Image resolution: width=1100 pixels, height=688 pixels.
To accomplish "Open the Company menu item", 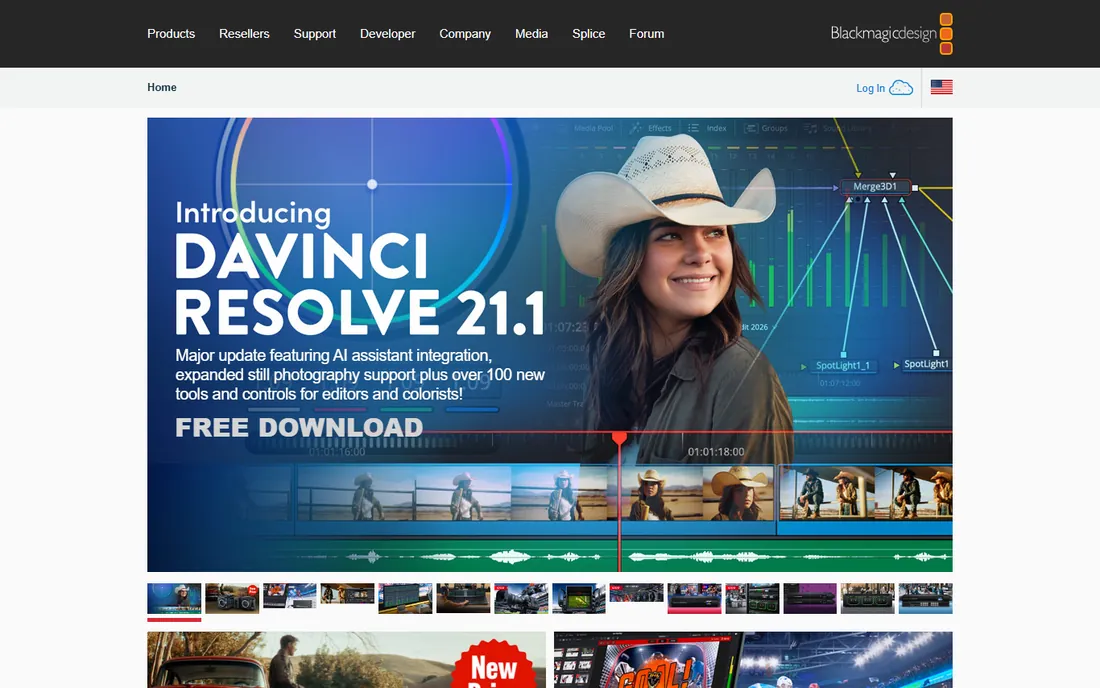I will (465, 34).
